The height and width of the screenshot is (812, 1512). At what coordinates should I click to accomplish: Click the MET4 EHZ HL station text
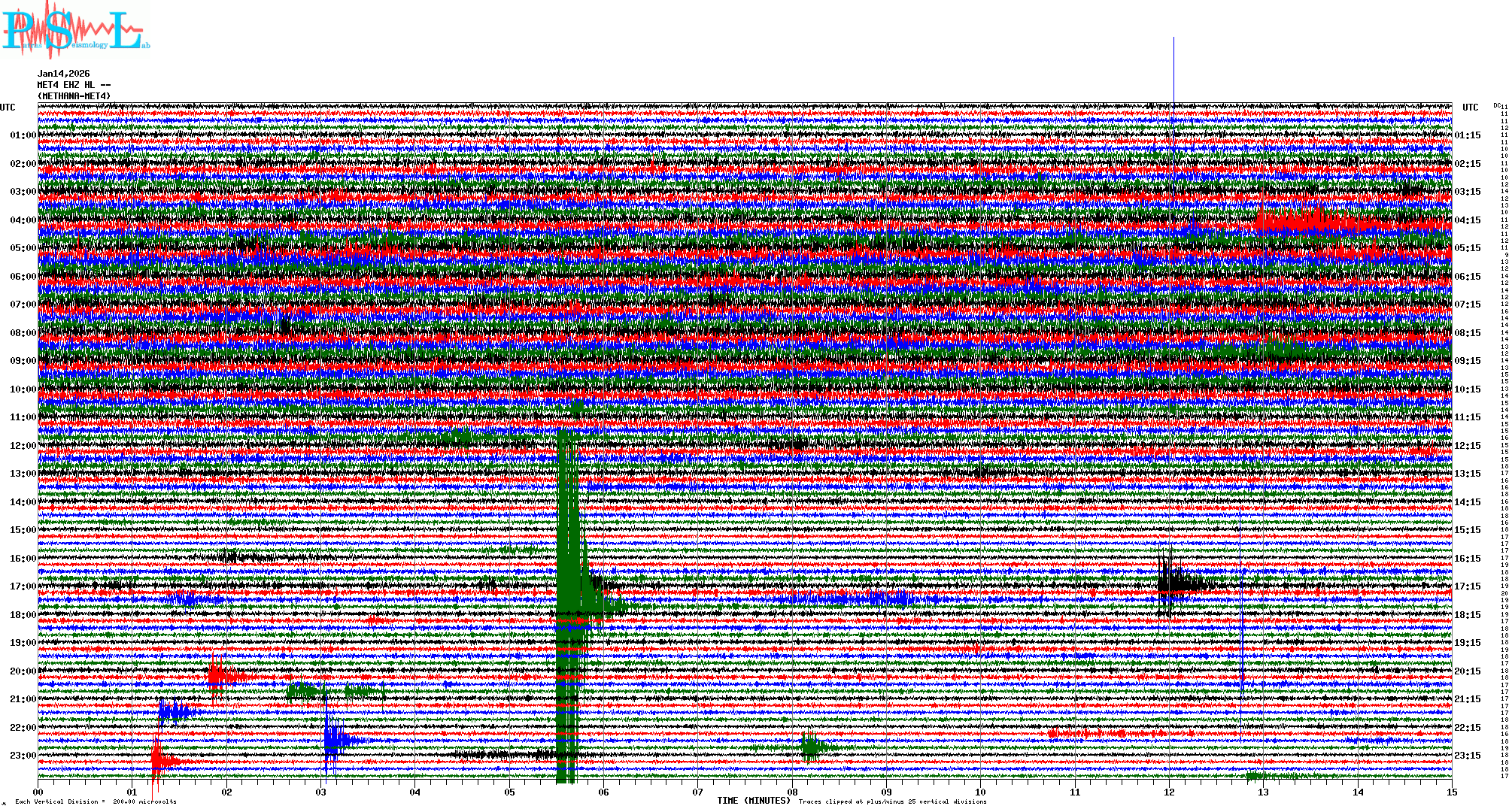click(73, 85)
